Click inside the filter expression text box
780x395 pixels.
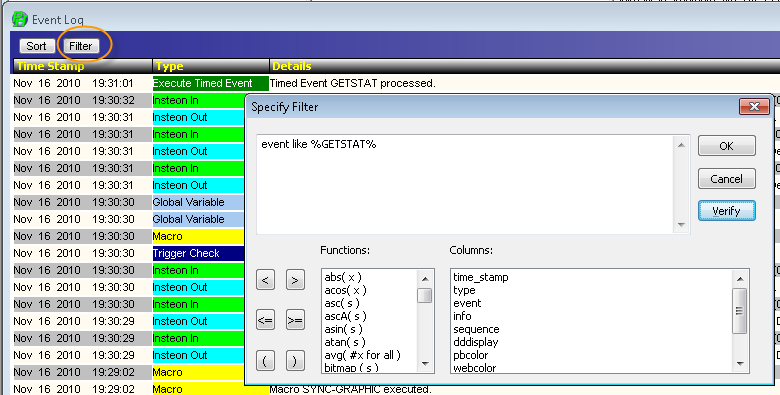[x=466, y=184]
